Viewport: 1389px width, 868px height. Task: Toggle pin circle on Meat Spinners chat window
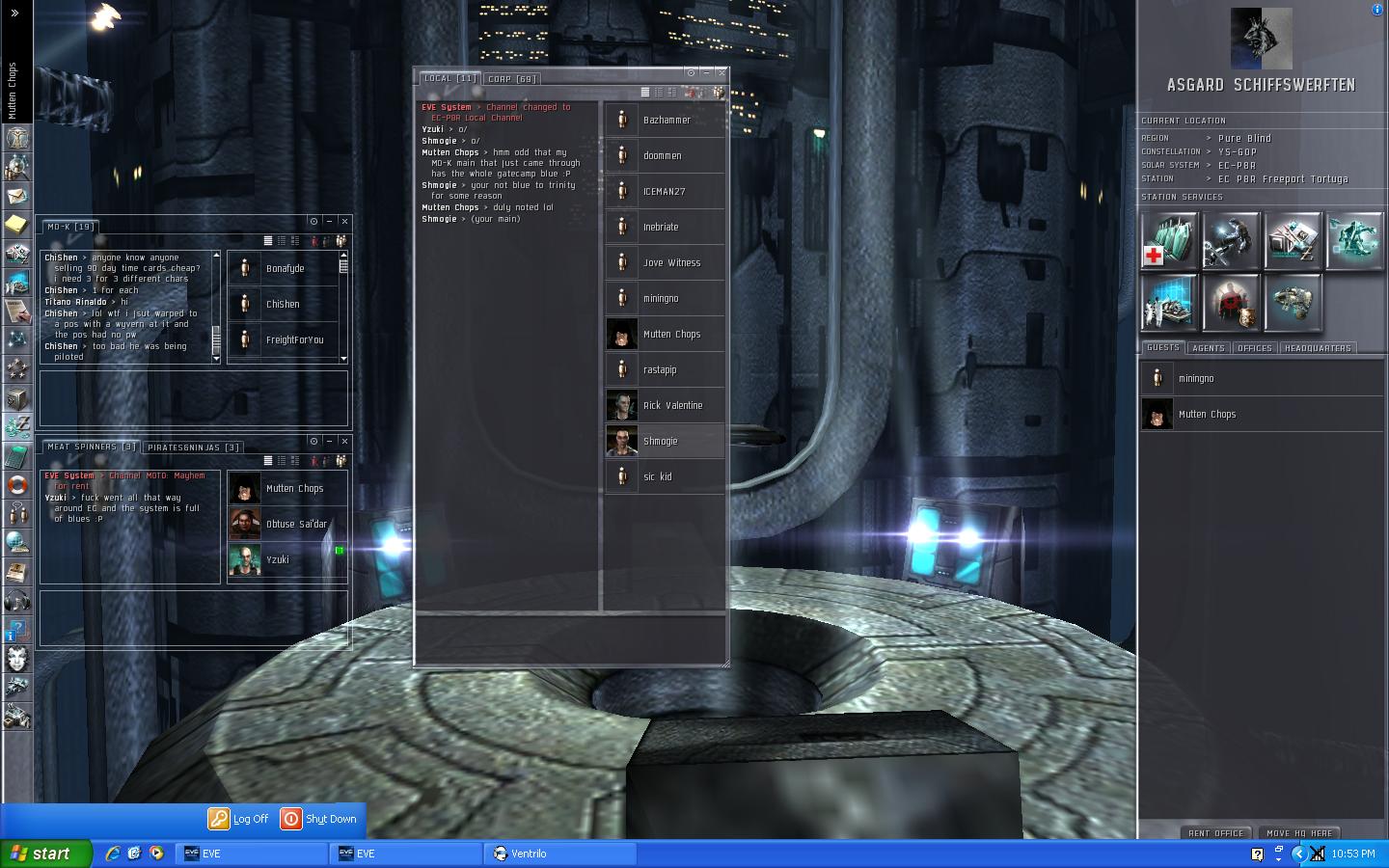coord(313,441)
